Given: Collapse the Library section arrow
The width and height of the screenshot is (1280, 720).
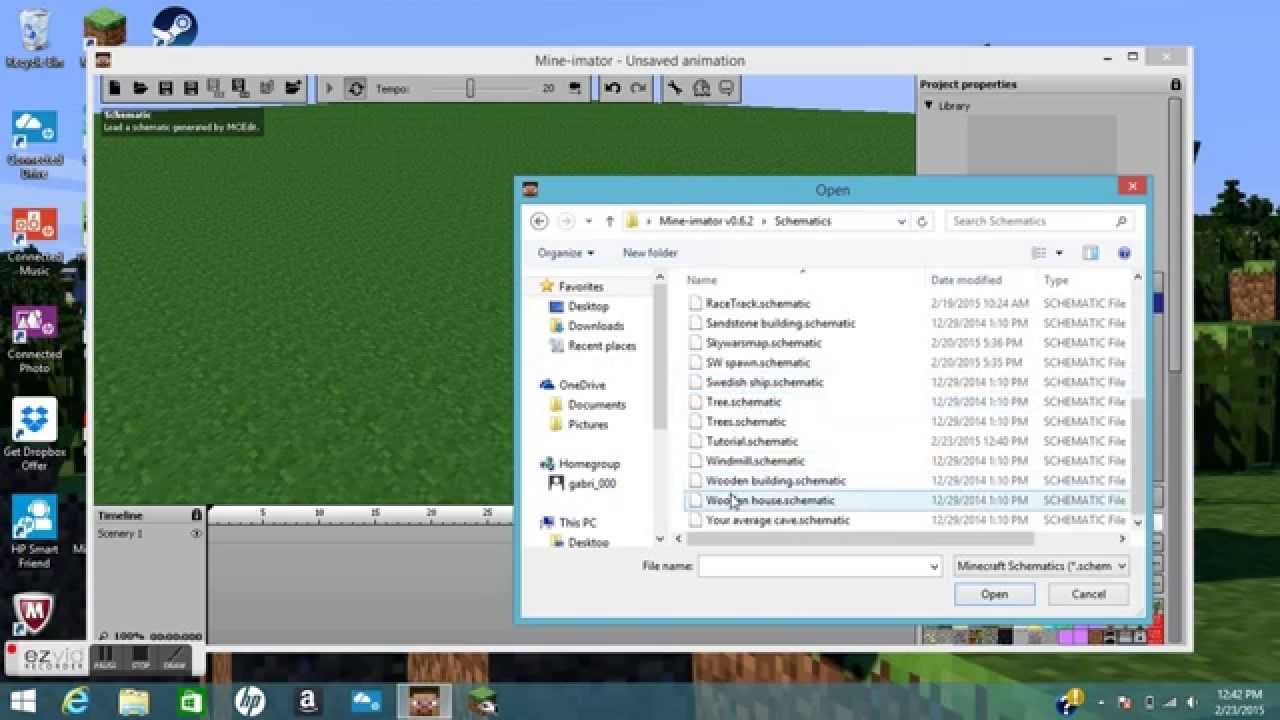Looking at the screenshot, I should coord(929,105).
